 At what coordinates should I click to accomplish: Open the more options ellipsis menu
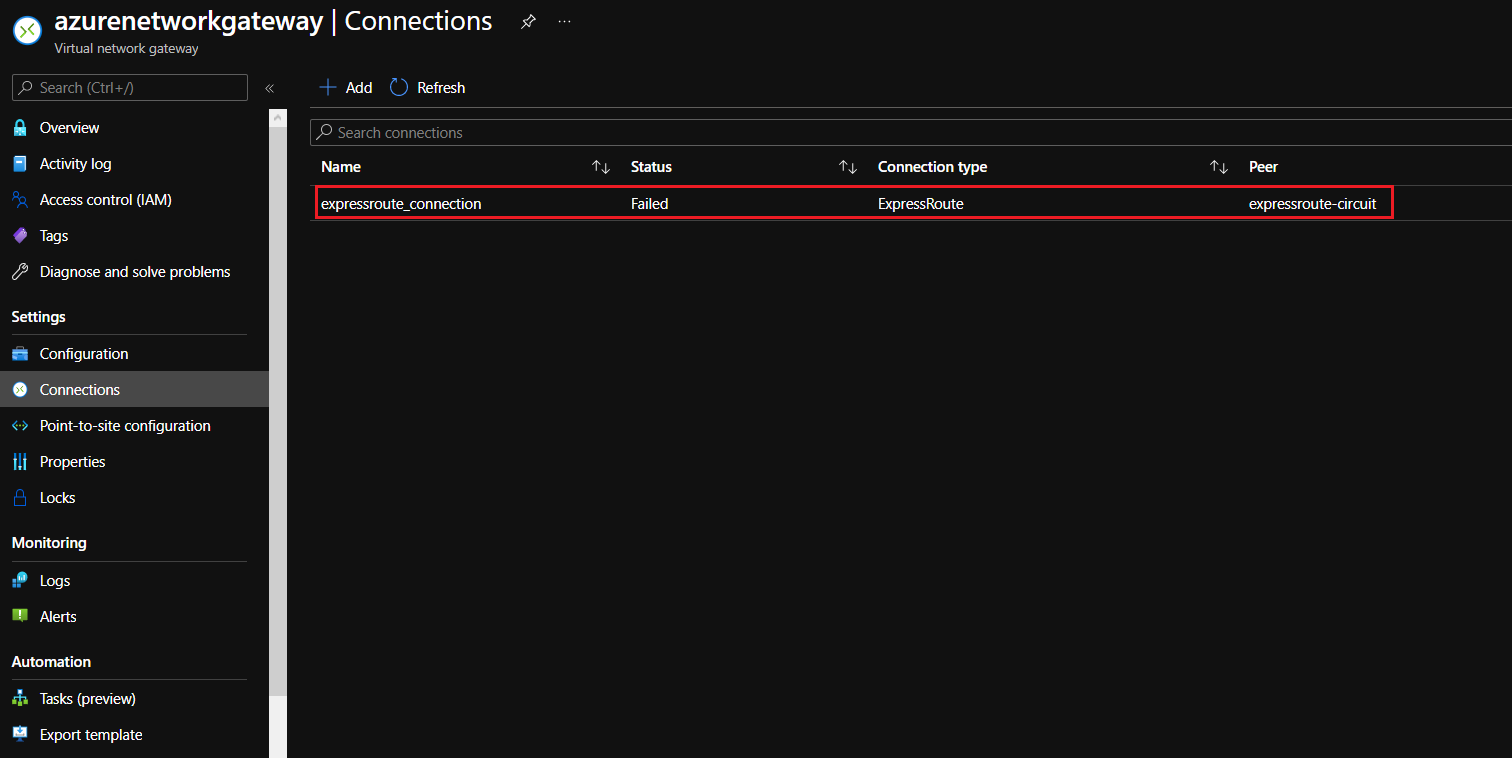pos(564,22)
